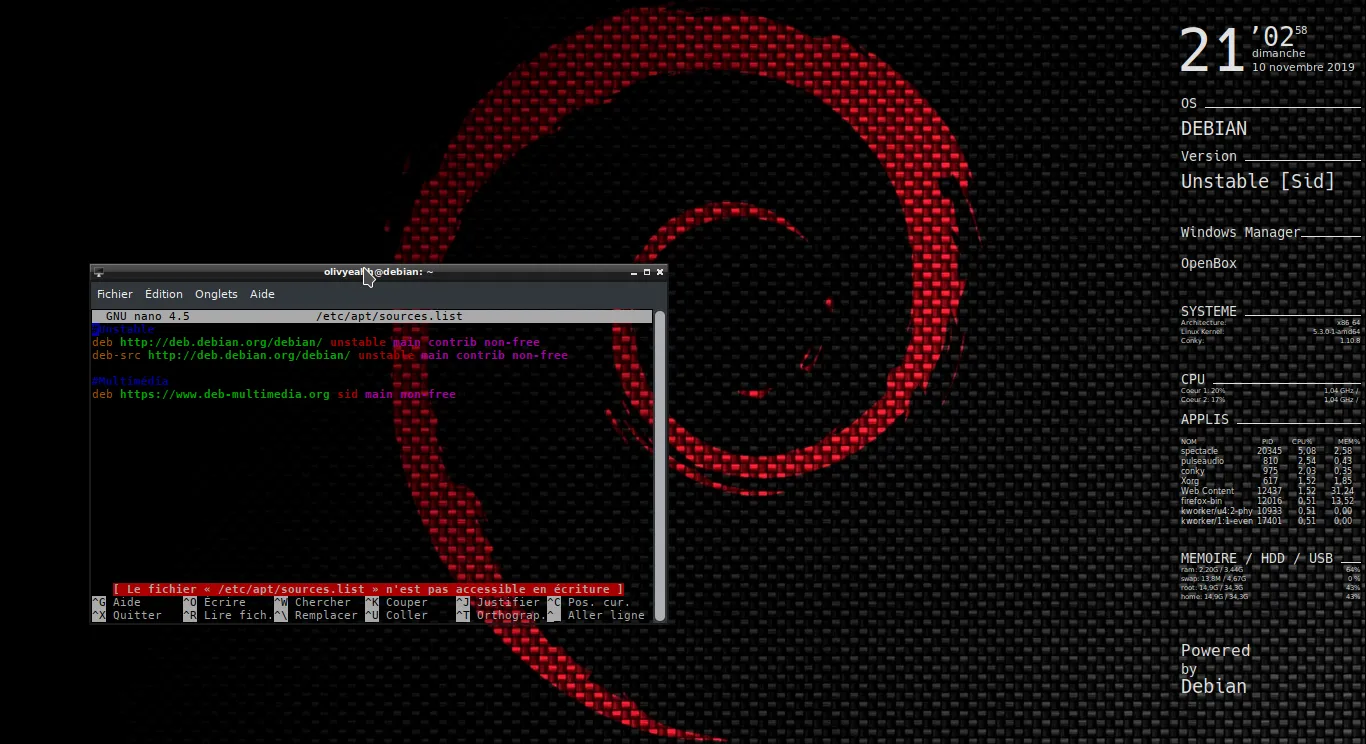Click the word 'sid' on the multimedia line
Screen dimensions: 1366x744
click(347, 394)
